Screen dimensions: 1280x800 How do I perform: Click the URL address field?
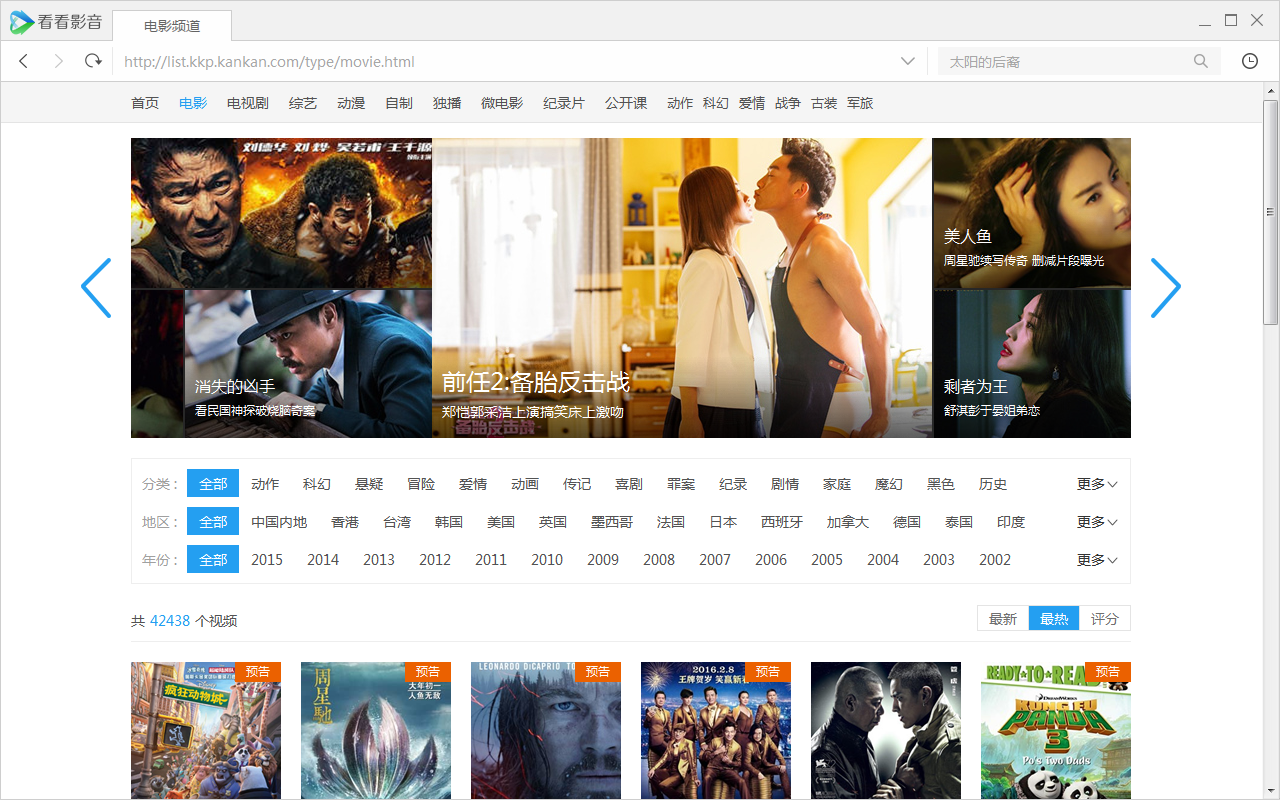click(x=505, y=61)
